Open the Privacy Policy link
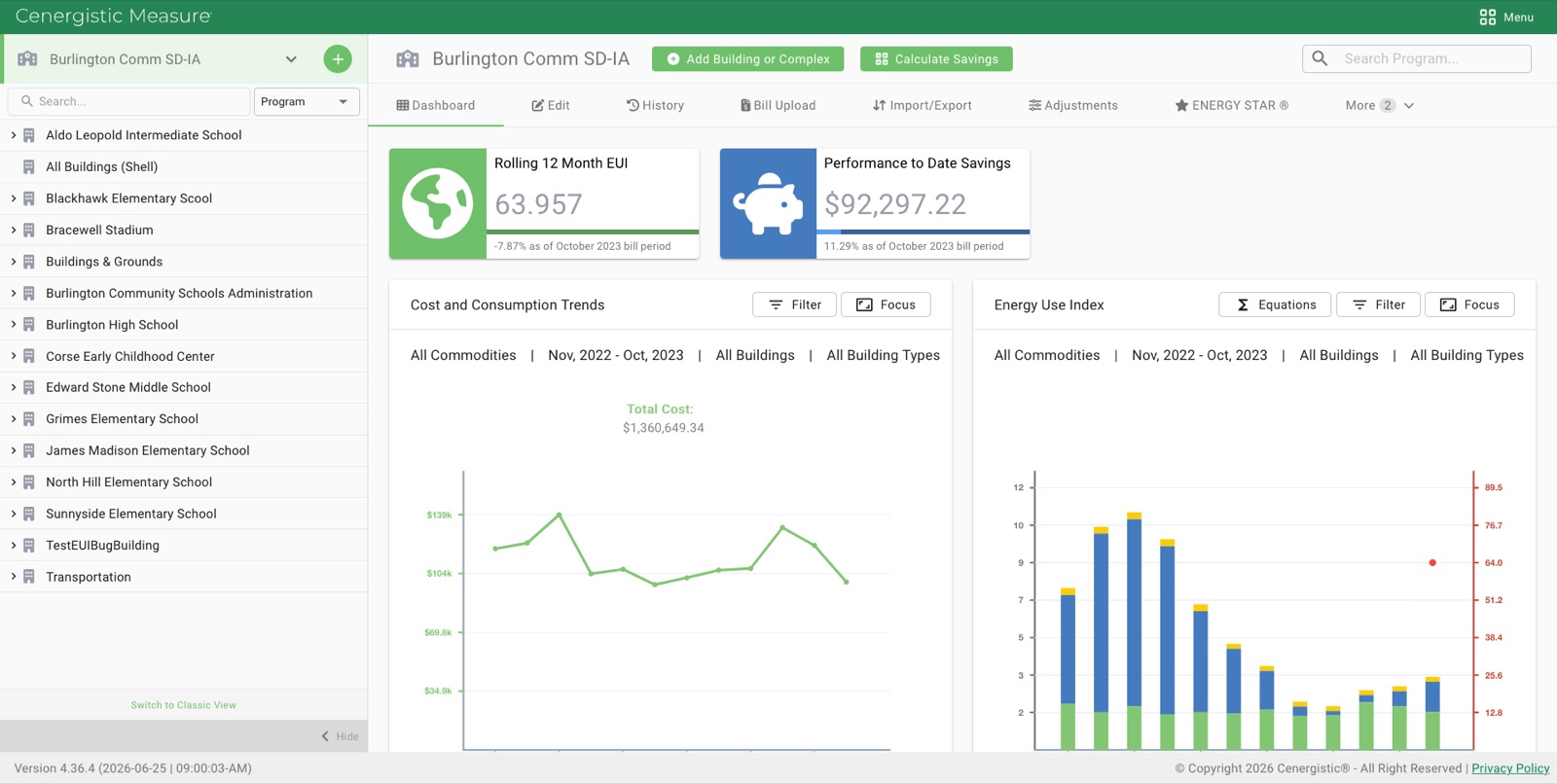This screenshot has width=1557, height=784. point(1510,768)
